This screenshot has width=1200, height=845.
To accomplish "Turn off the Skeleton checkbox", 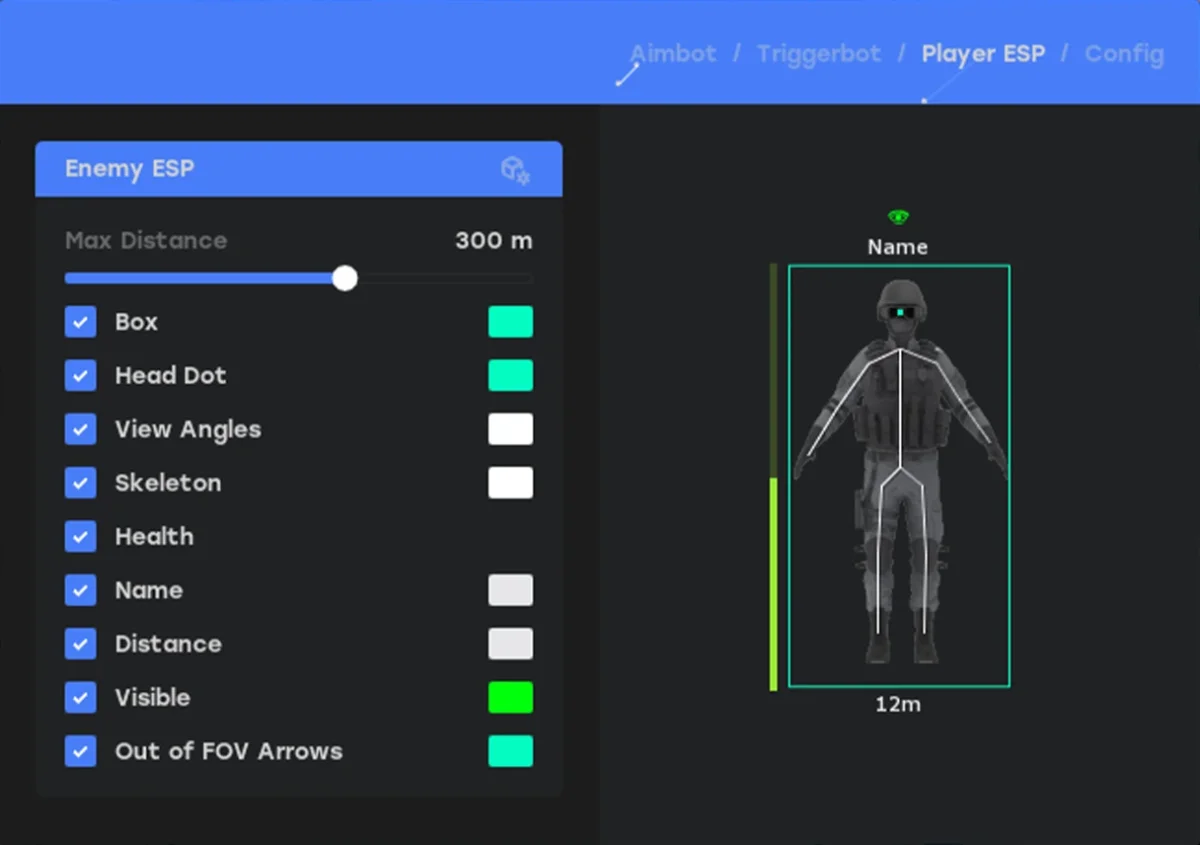I will click(x=81, y=483).
